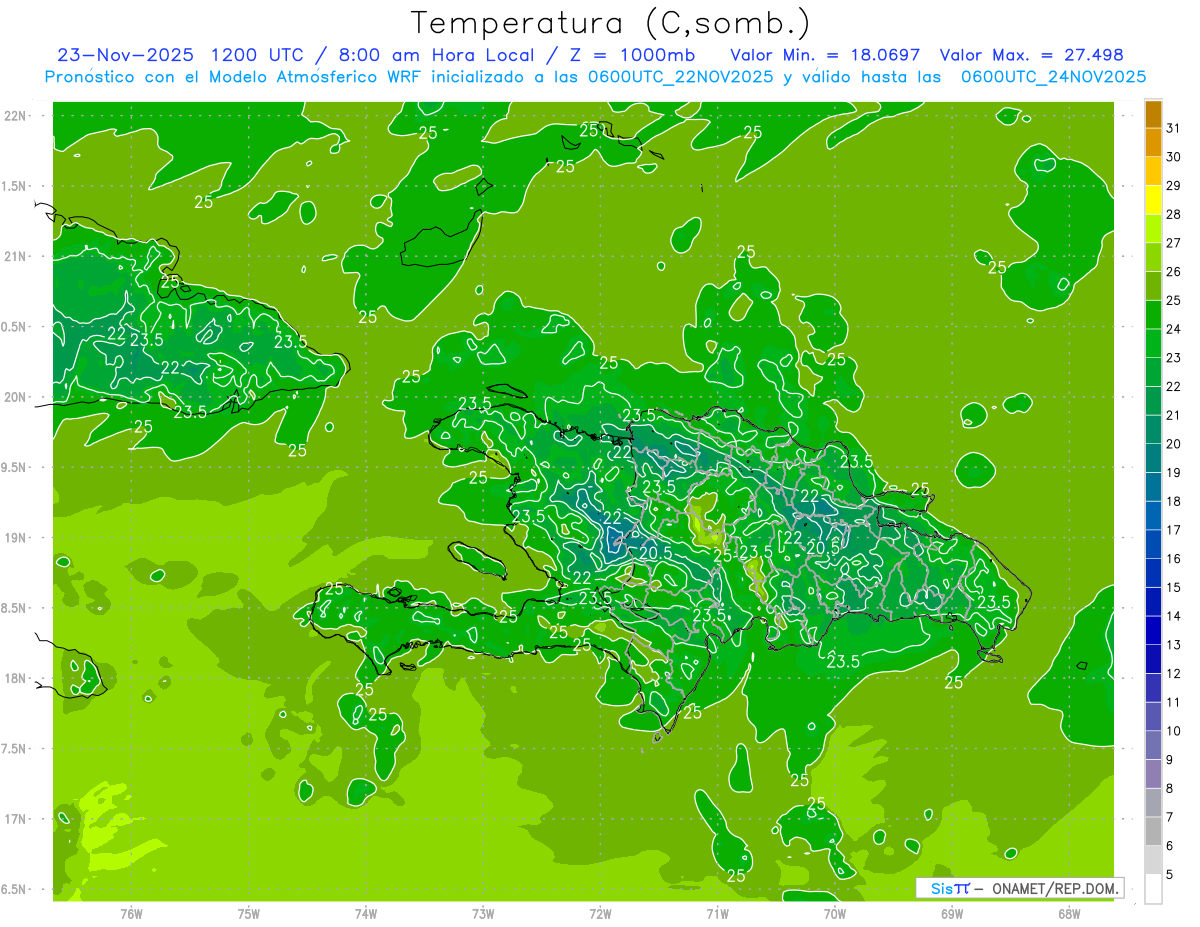Click the yellow colorbar swatch between 28 and 29

point(1153,200)
